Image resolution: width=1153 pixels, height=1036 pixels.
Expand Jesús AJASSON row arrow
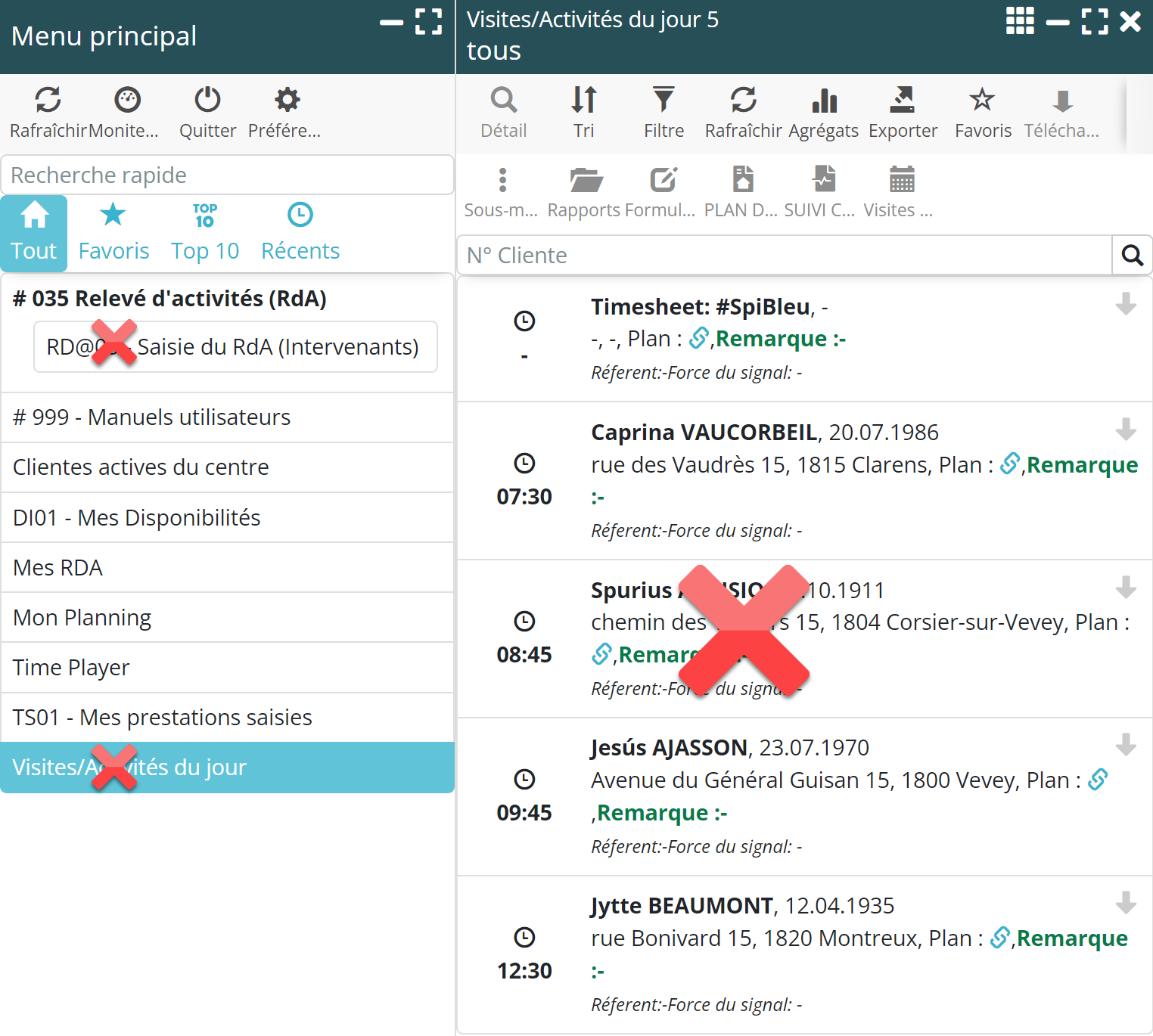click(1126, 744)
